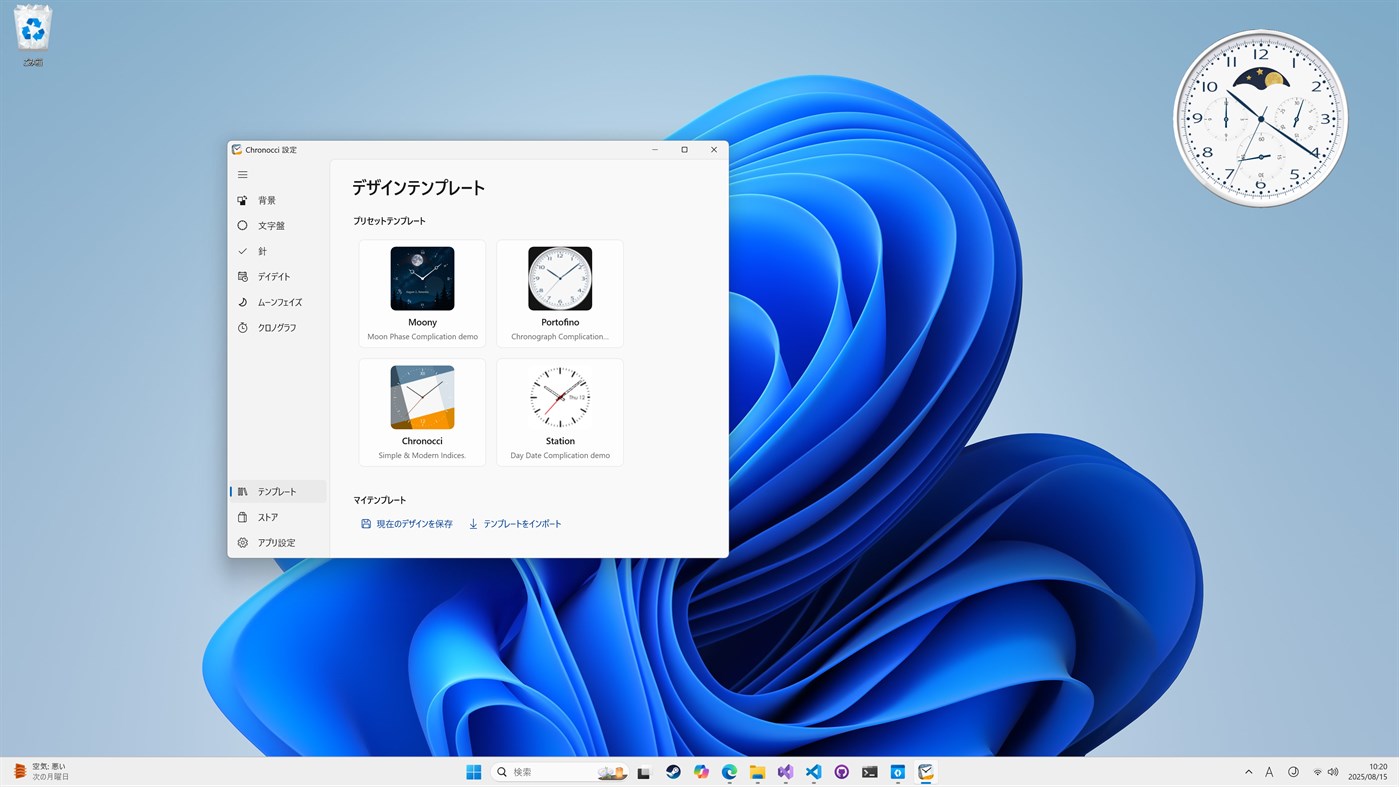Toggle the hamburger navigation menu in Chronocci
The width and height of the screenshot is (1399, 787).
click(x=242, y=175)
